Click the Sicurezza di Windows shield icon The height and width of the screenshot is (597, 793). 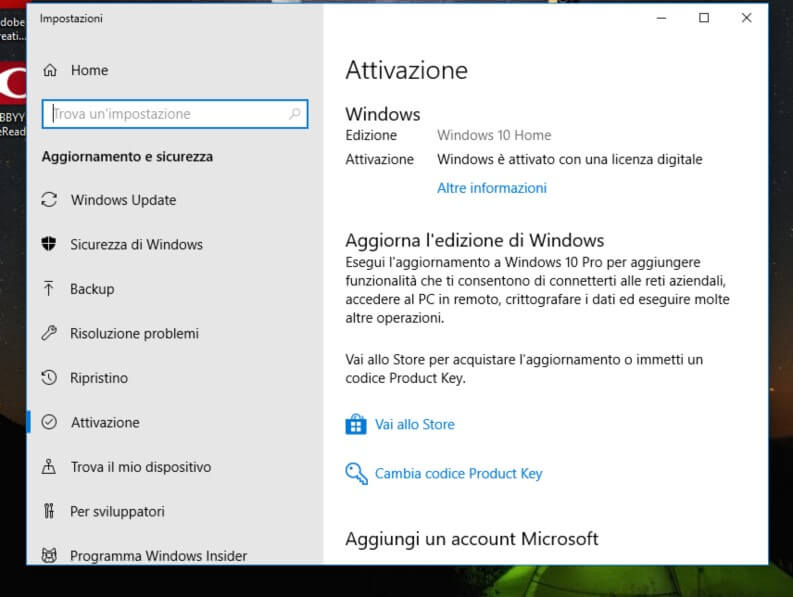point(49,244)
